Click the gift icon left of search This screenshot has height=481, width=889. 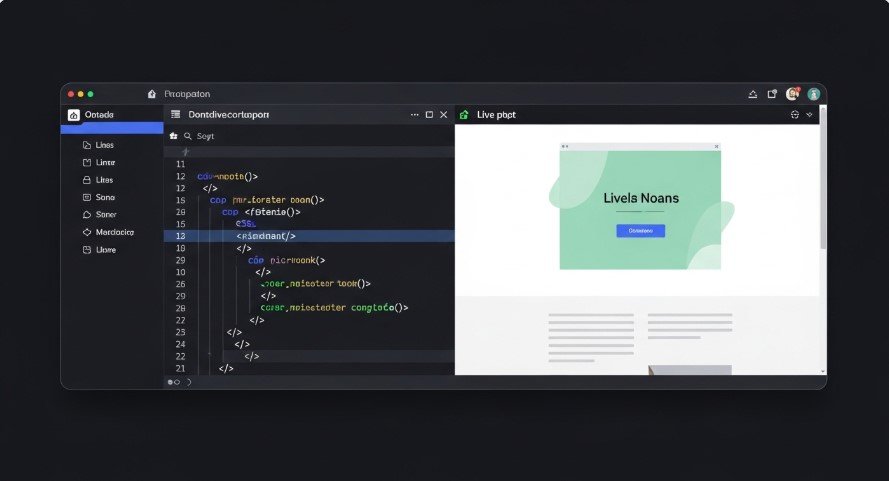(x=173, y=136)
